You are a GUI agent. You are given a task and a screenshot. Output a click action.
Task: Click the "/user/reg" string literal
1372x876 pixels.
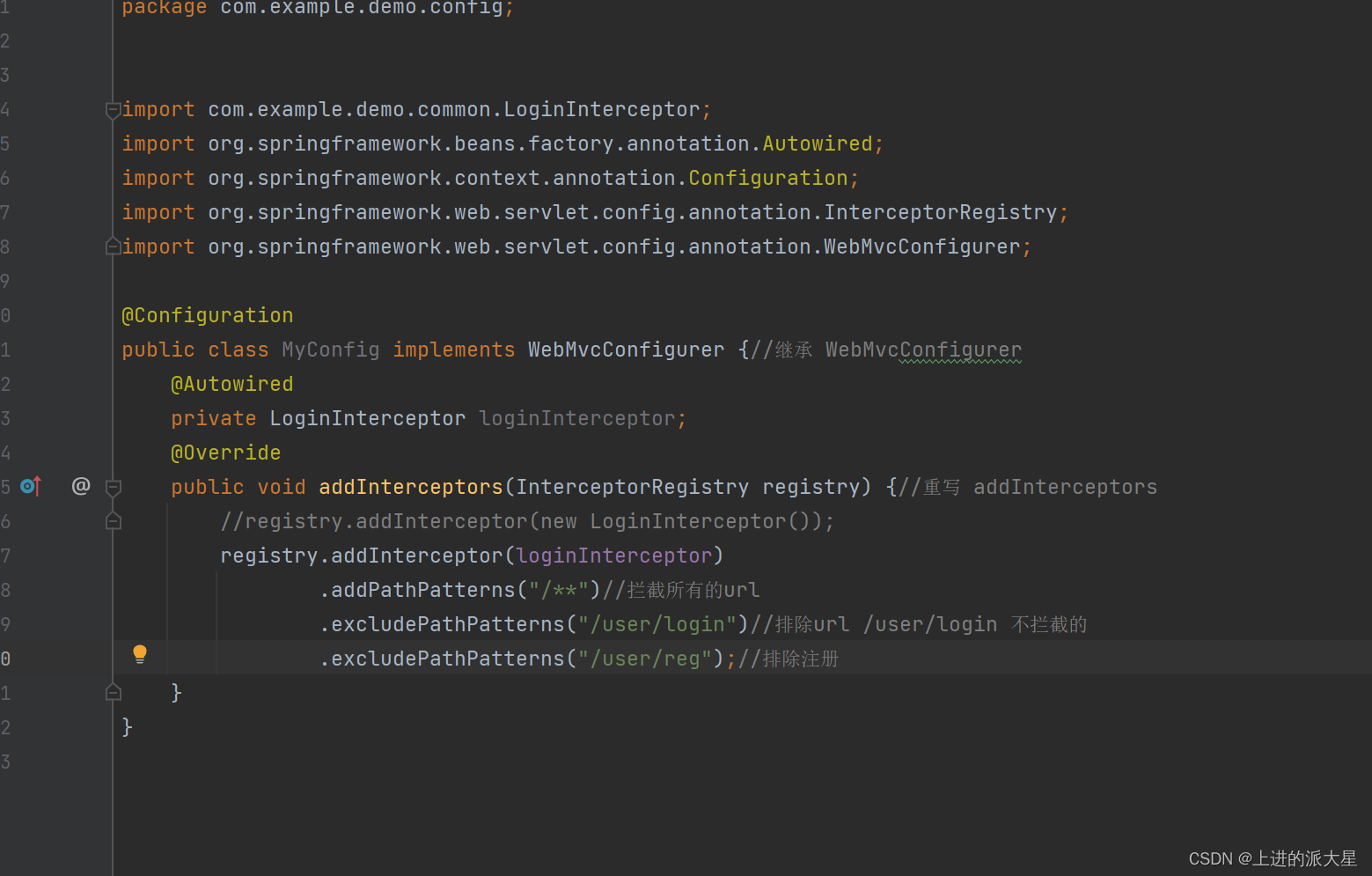(645, 659)
